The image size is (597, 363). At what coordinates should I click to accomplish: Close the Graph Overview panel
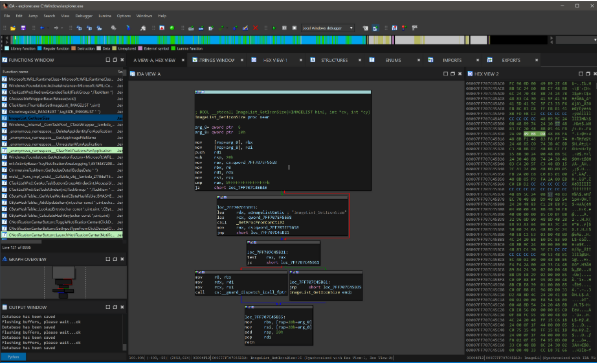[x=122, y=259]
